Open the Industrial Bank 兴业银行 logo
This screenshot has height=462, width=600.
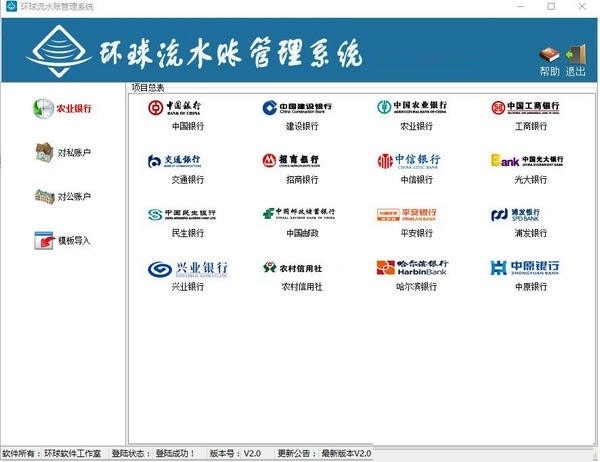pyautogui.click(x=188, y=269)
